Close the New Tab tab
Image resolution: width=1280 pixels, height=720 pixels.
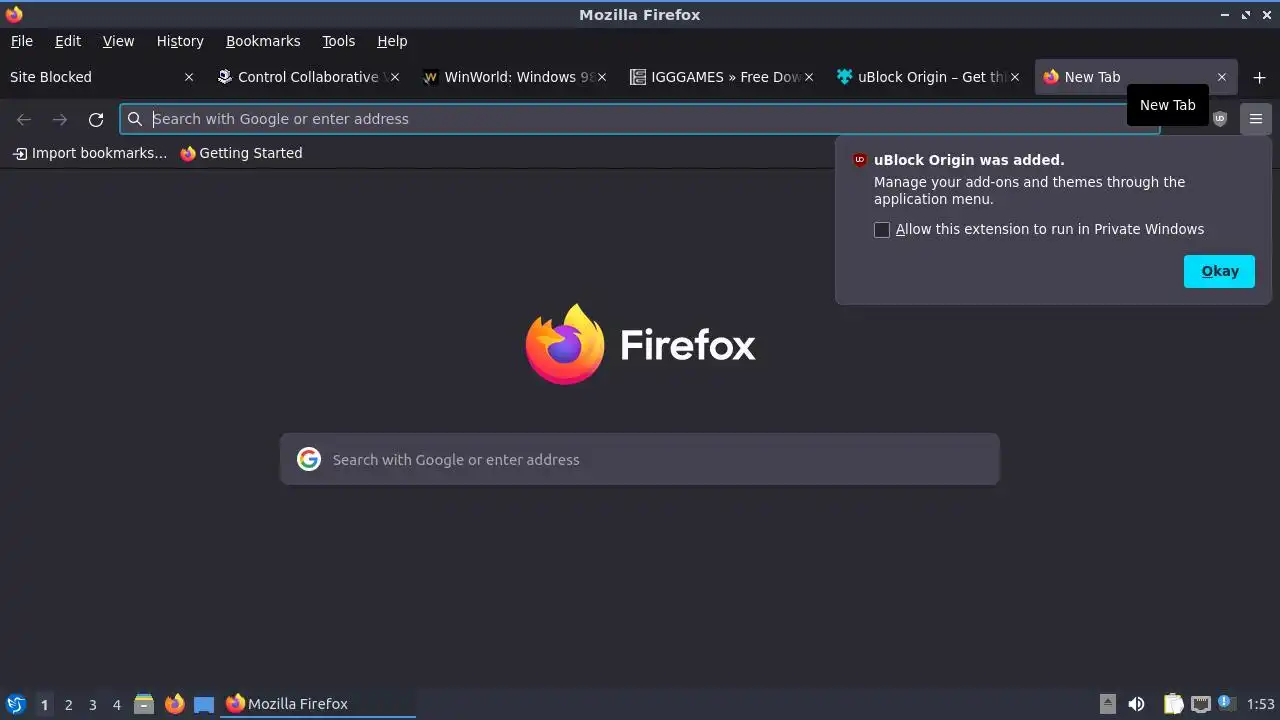[x=1221, y=77]
